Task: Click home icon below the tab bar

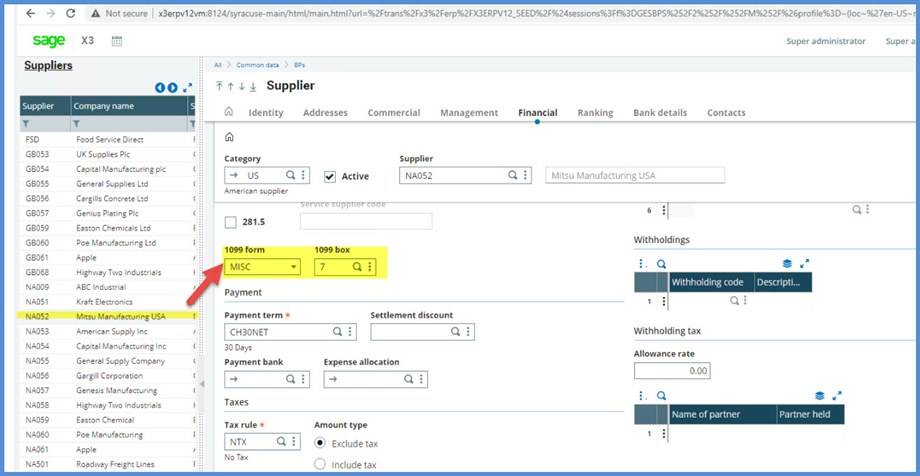Action: coord(229,137)
